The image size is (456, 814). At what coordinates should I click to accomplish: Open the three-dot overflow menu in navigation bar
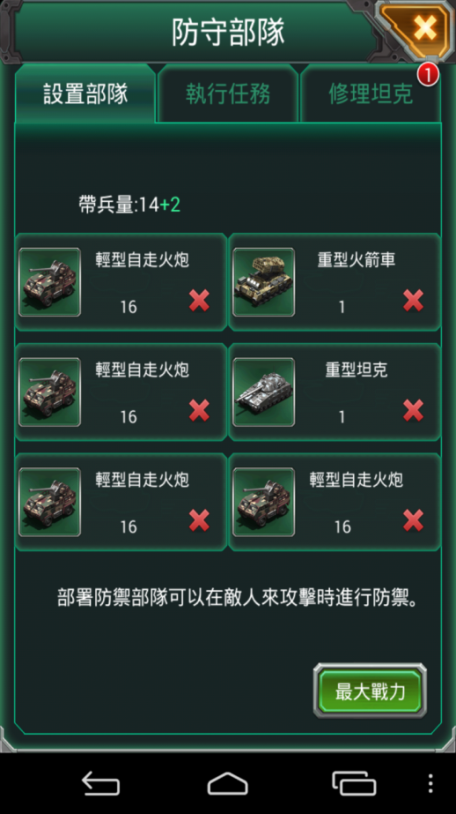[x=431, y=783]
